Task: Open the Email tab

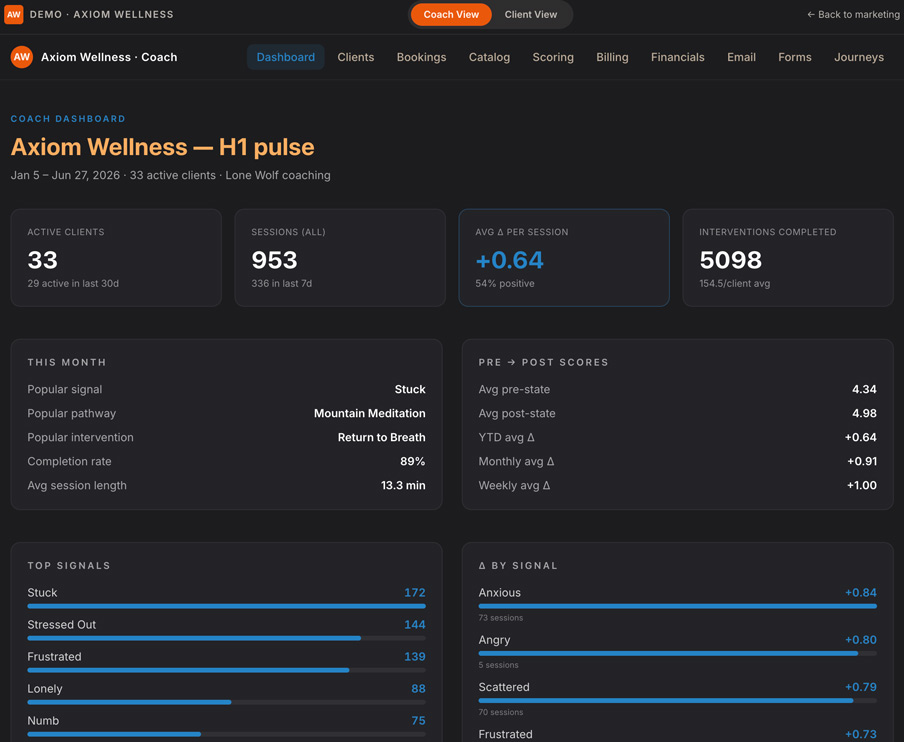Action: tap(741, 57)
